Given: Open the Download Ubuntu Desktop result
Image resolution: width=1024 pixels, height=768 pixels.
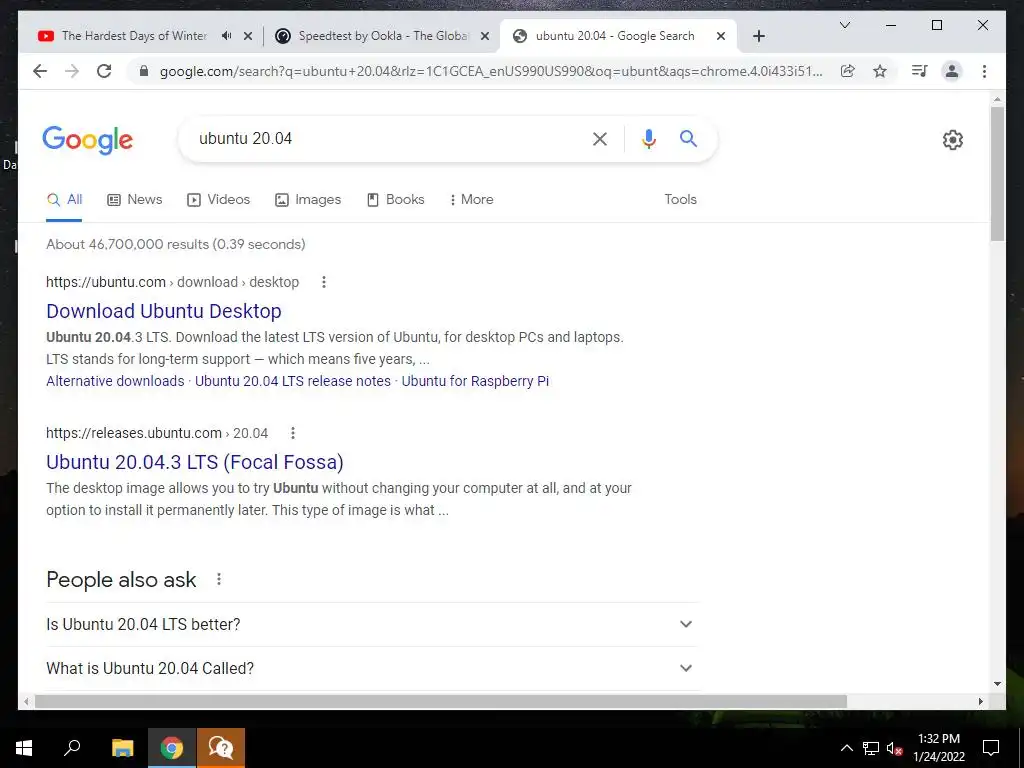Looking at the screenshot, I should [x=164, y=311].
